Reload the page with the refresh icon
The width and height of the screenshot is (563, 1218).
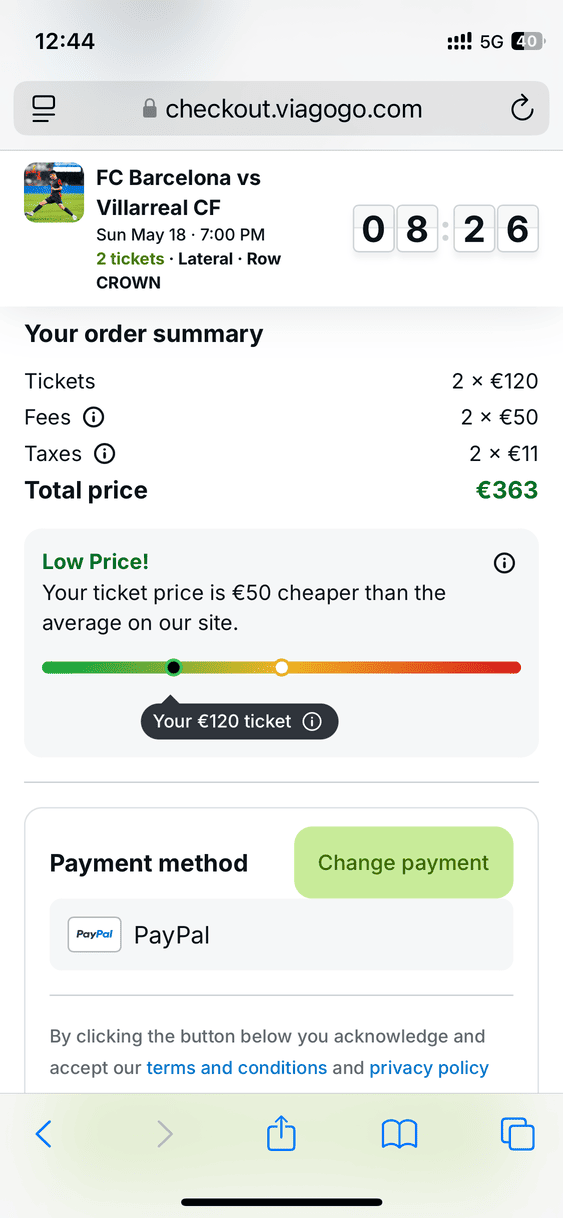(x=522, y=108)
